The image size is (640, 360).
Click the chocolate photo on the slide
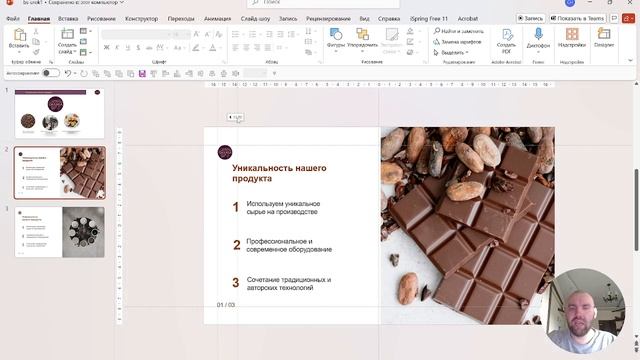(467, 226)
